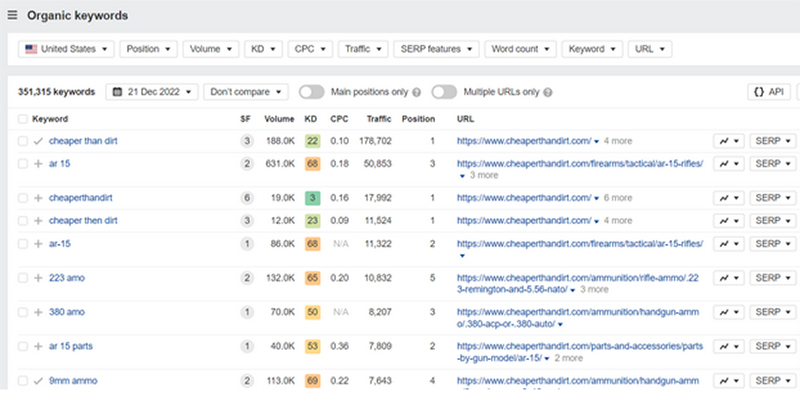
Task: Sort table by Position column header
Action: click(418, 119)
